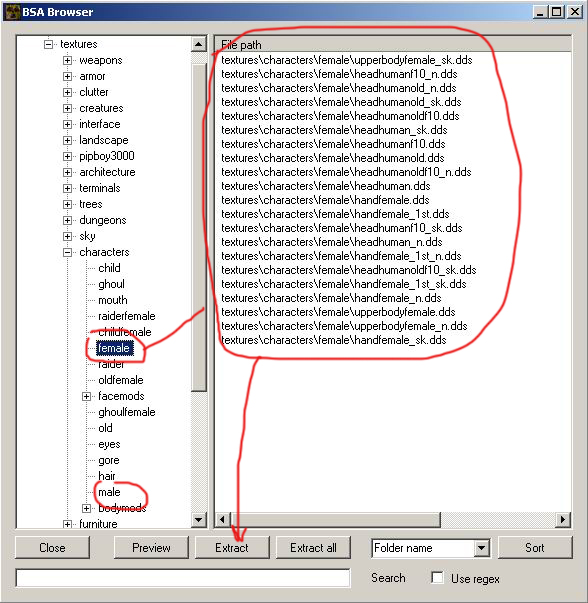Click the Extract all button
Image resolution: width=588 pixels, height=603 pixels.
tap(313, 548)
